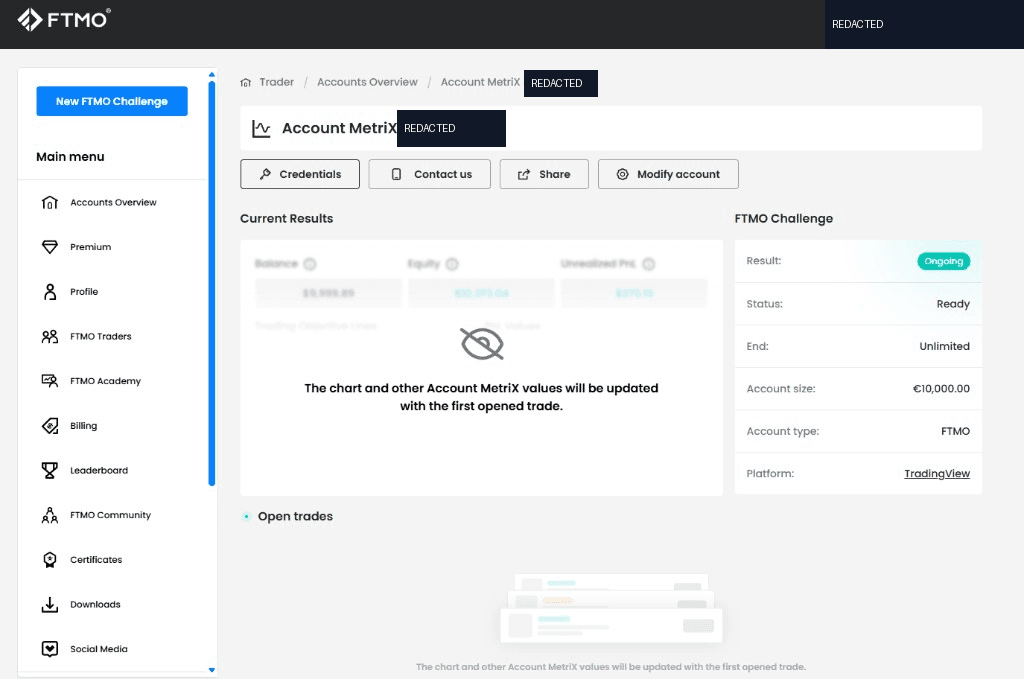Click the Unrealized PnL info icon
This screenshot has width=1024, height=679.
point(648,264)
